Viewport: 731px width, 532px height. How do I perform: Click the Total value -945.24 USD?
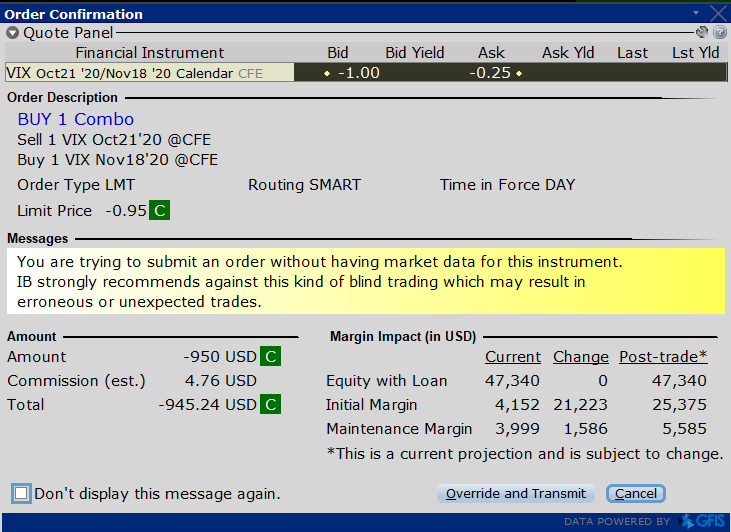(207, 405)
